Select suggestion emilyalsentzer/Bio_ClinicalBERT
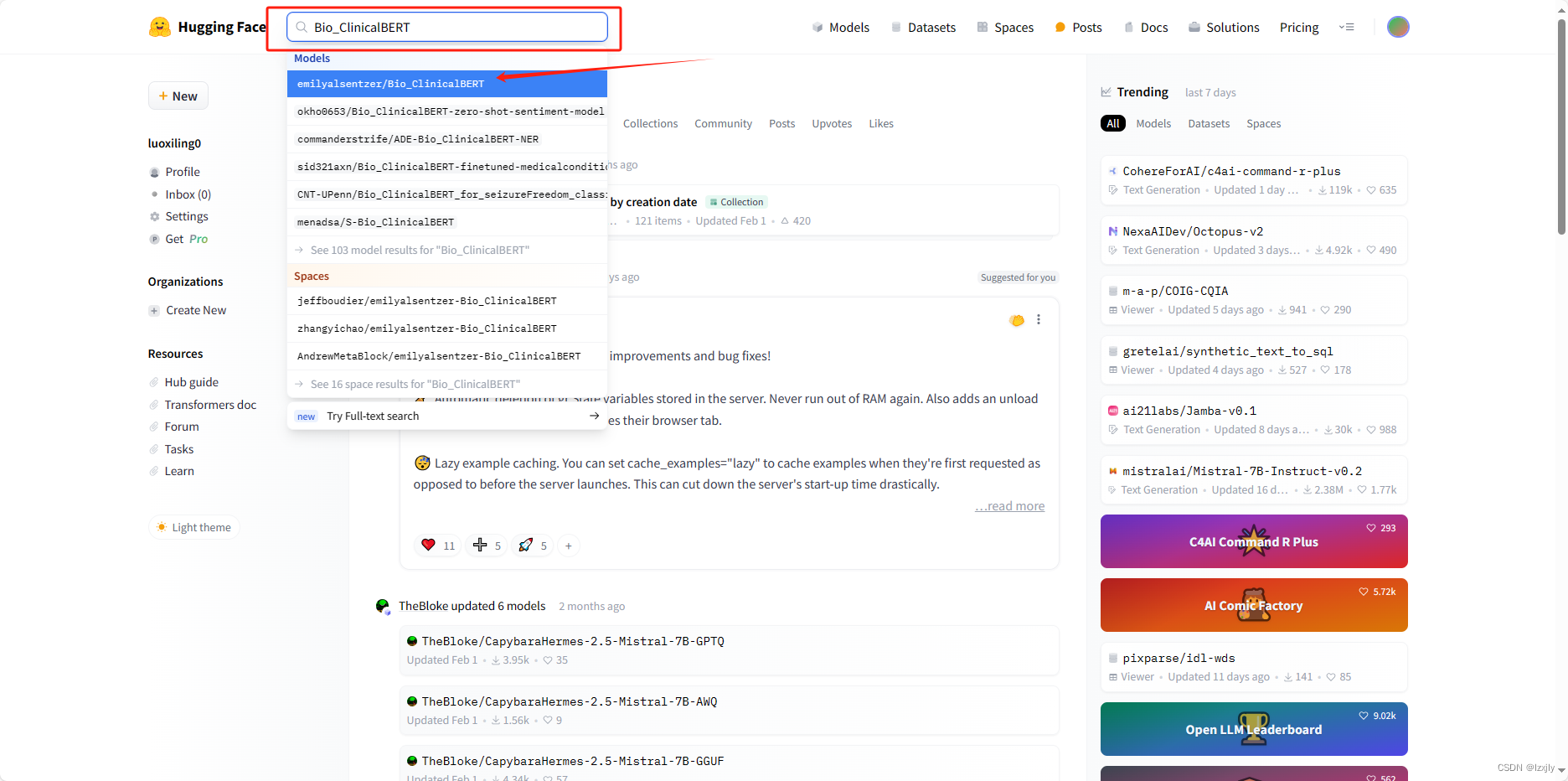Viewport: 1568px width, 781px height. tap(391, 83)
